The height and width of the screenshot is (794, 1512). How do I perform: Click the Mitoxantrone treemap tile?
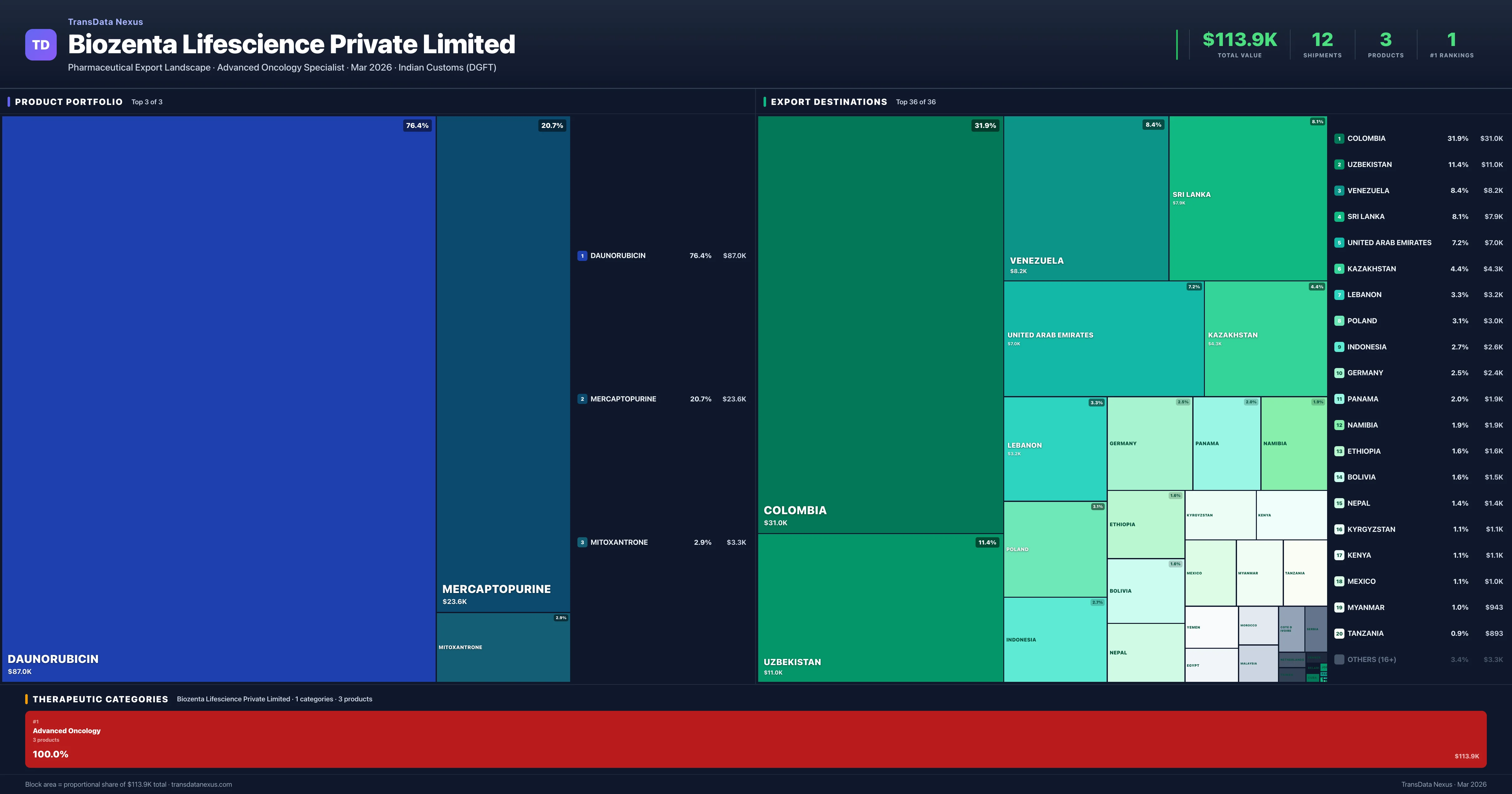pos(503,647)
